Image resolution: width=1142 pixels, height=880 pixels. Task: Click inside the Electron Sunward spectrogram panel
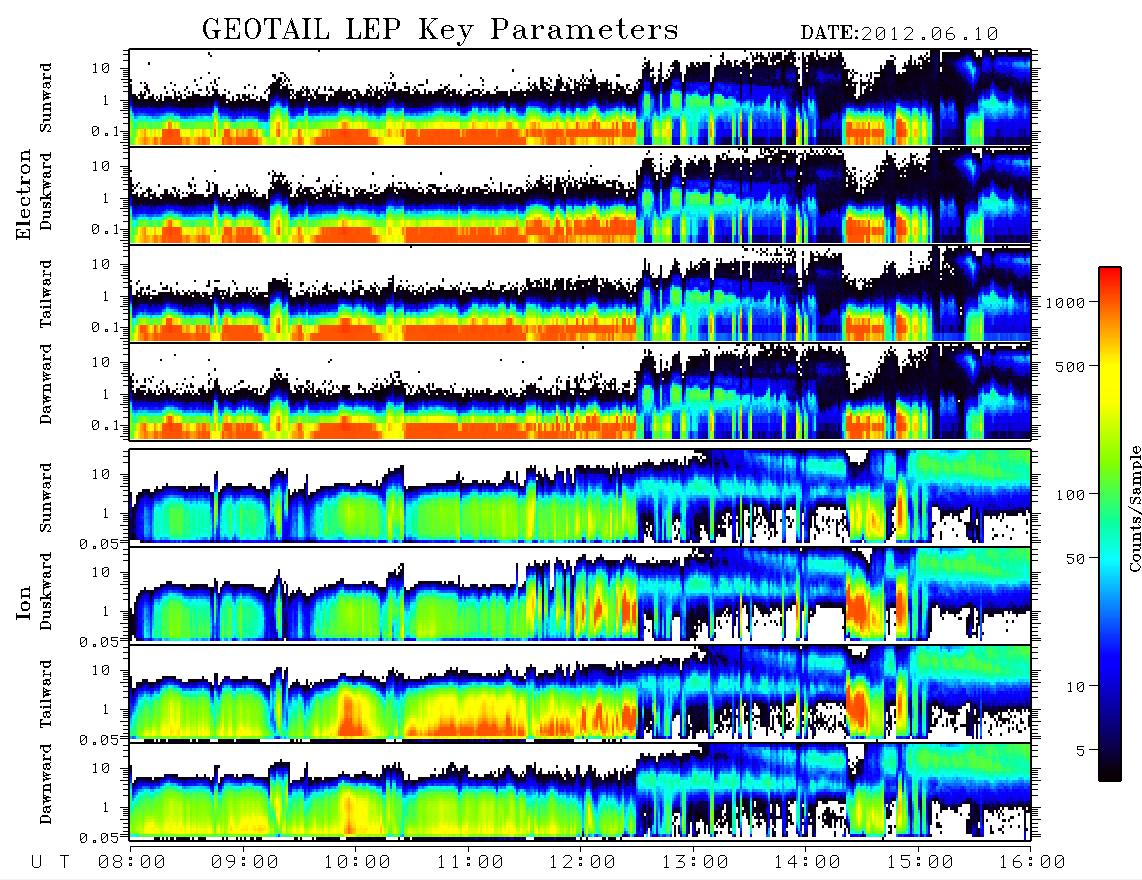[x=580, y=98]
